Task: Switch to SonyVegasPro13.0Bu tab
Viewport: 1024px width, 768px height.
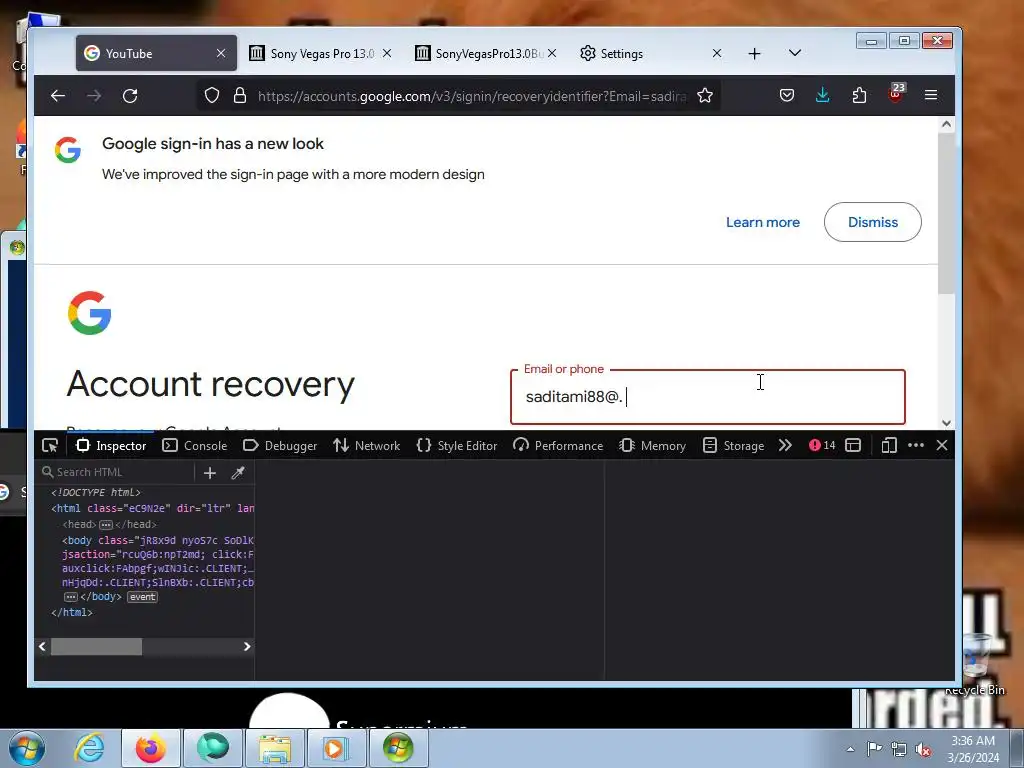Action: click(486, 54)
